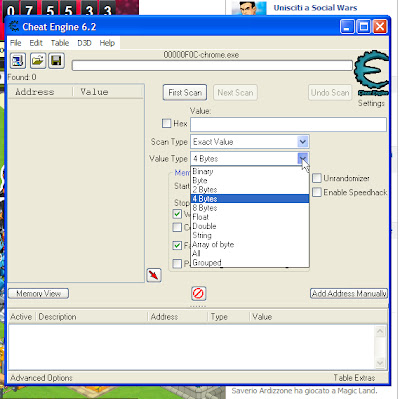
Task: Choose highlighted 4 Bytes option
Action: [x=250, y=199]
